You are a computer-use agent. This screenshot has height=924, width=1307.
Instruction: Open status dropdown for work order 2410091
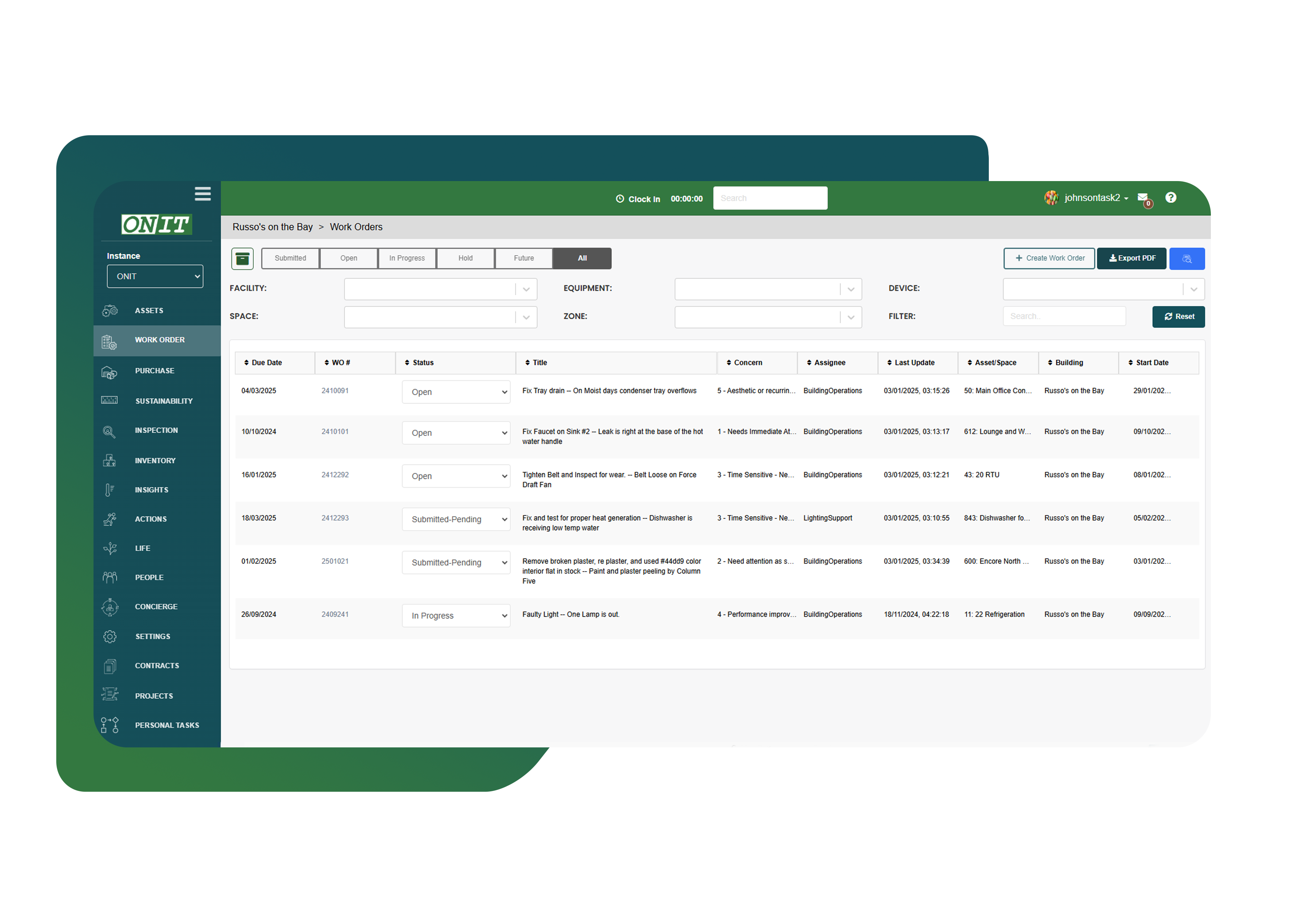[x=455, y=392]
